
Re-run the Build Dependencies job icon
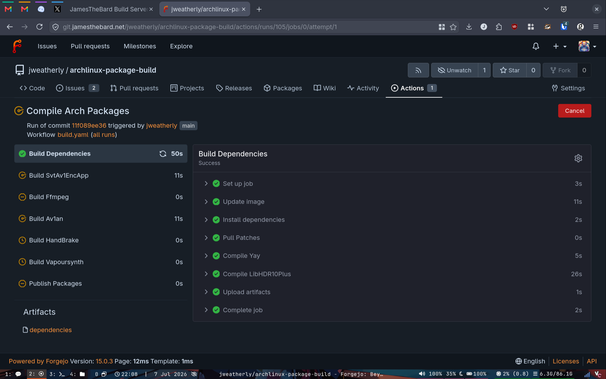tap(163, 154)
